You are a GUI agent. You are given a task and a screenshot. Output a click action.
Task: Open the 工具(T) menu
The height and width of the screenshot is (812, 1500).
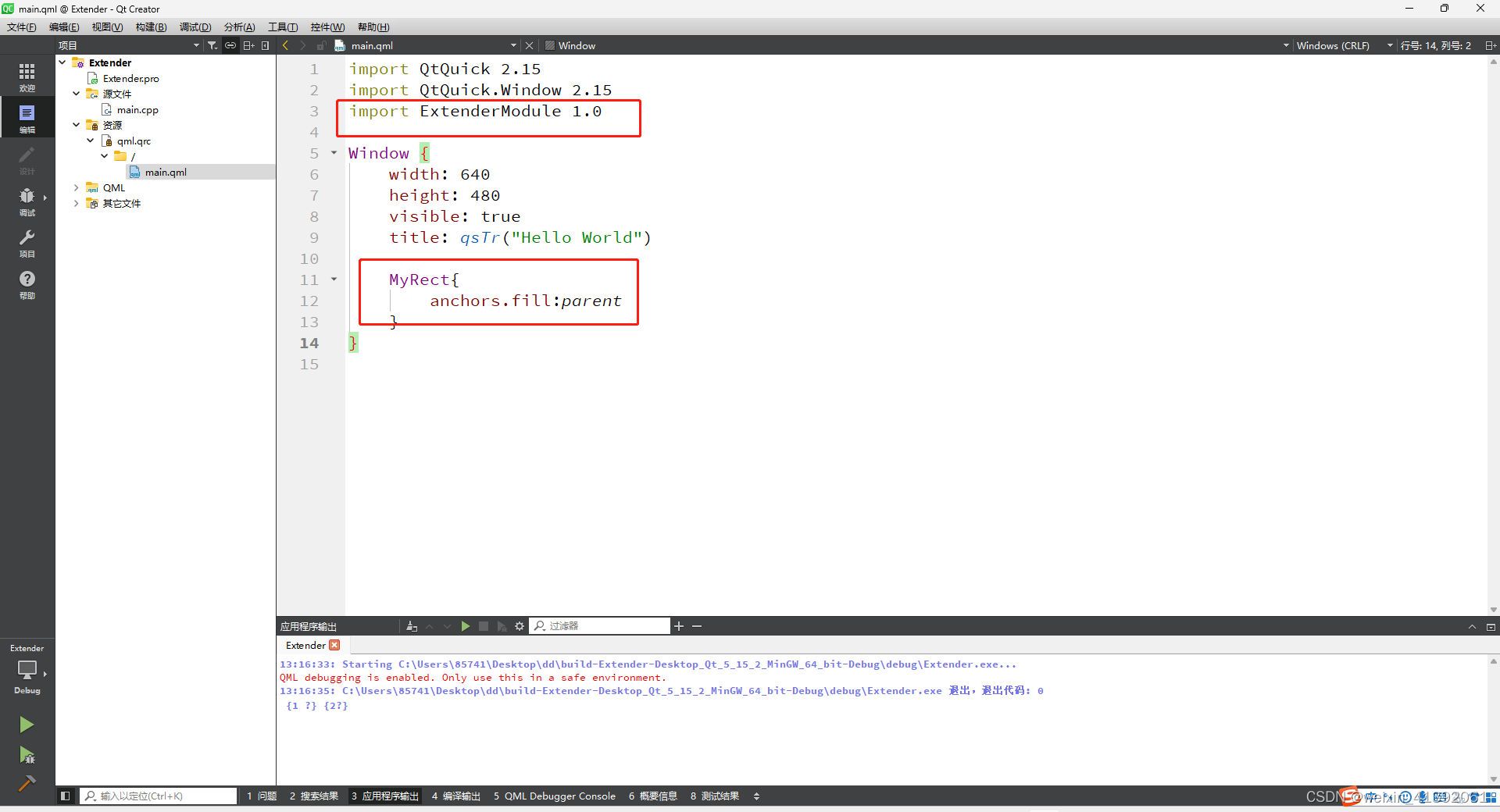(x=282, y=27)
